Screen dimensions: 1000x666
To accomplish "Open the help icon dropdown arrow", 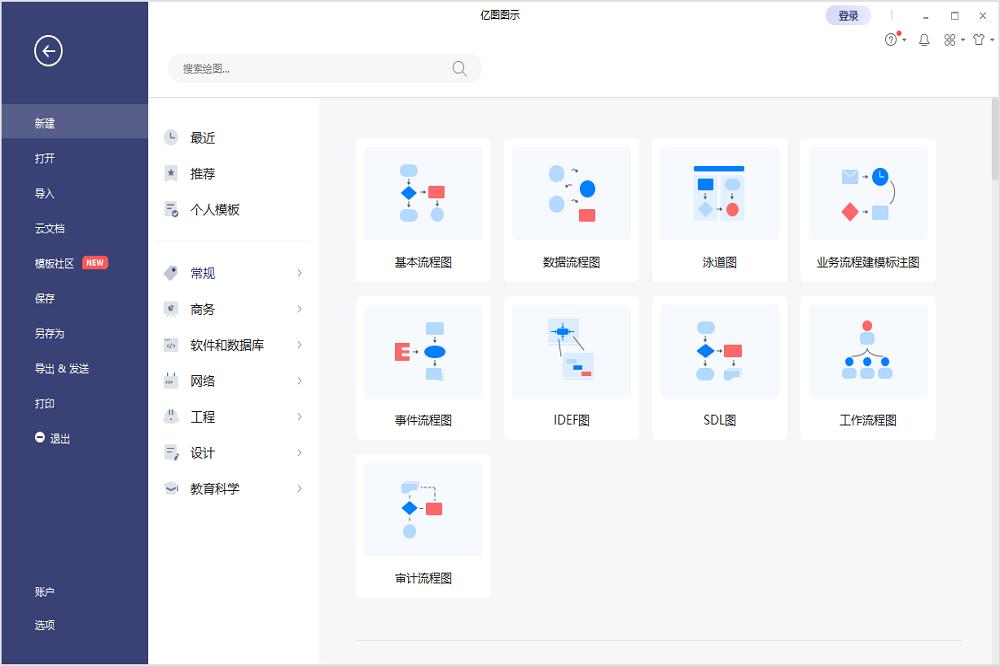I will point(904,40).
